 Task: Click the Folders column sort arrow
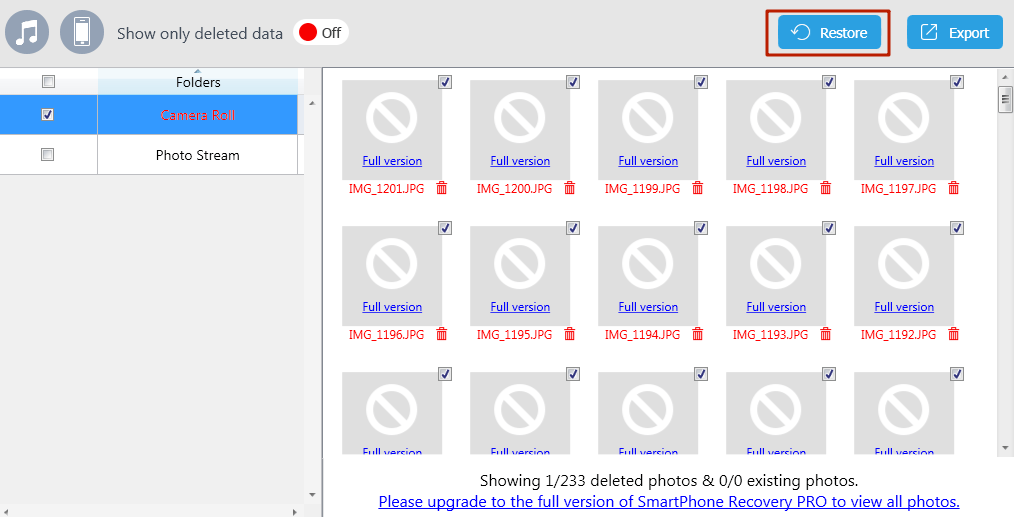197,71
